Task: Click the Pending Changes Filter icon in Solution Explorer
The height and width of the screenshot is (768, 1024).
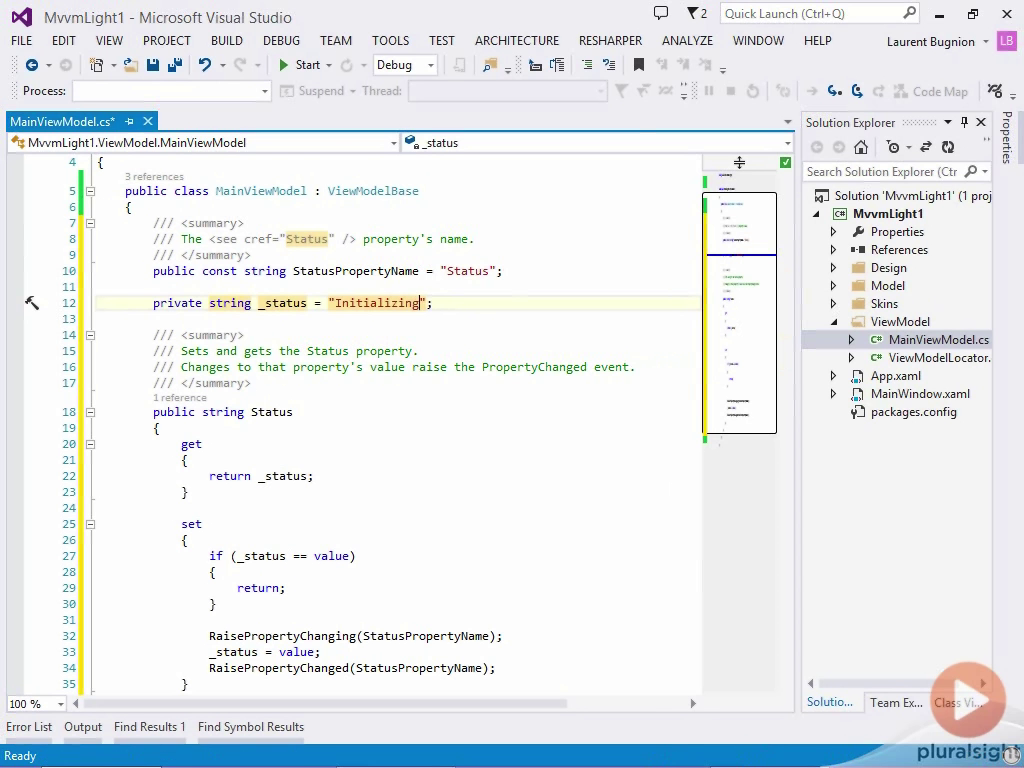Action: [893, 147]
